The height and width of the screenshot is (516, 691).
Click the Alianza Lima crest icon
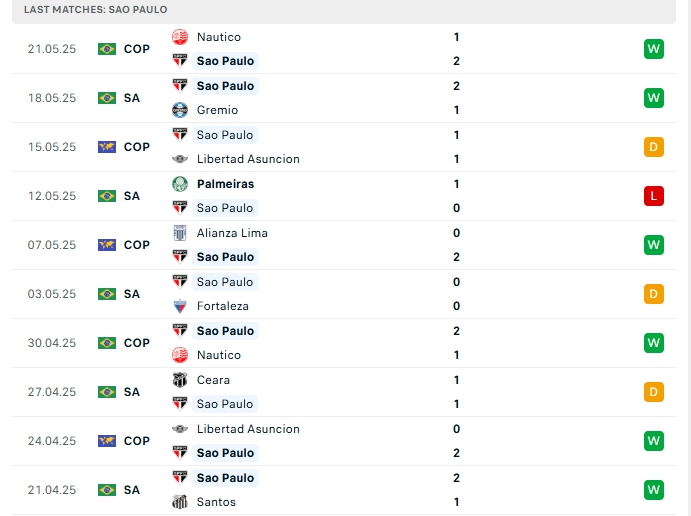point(180,233)
